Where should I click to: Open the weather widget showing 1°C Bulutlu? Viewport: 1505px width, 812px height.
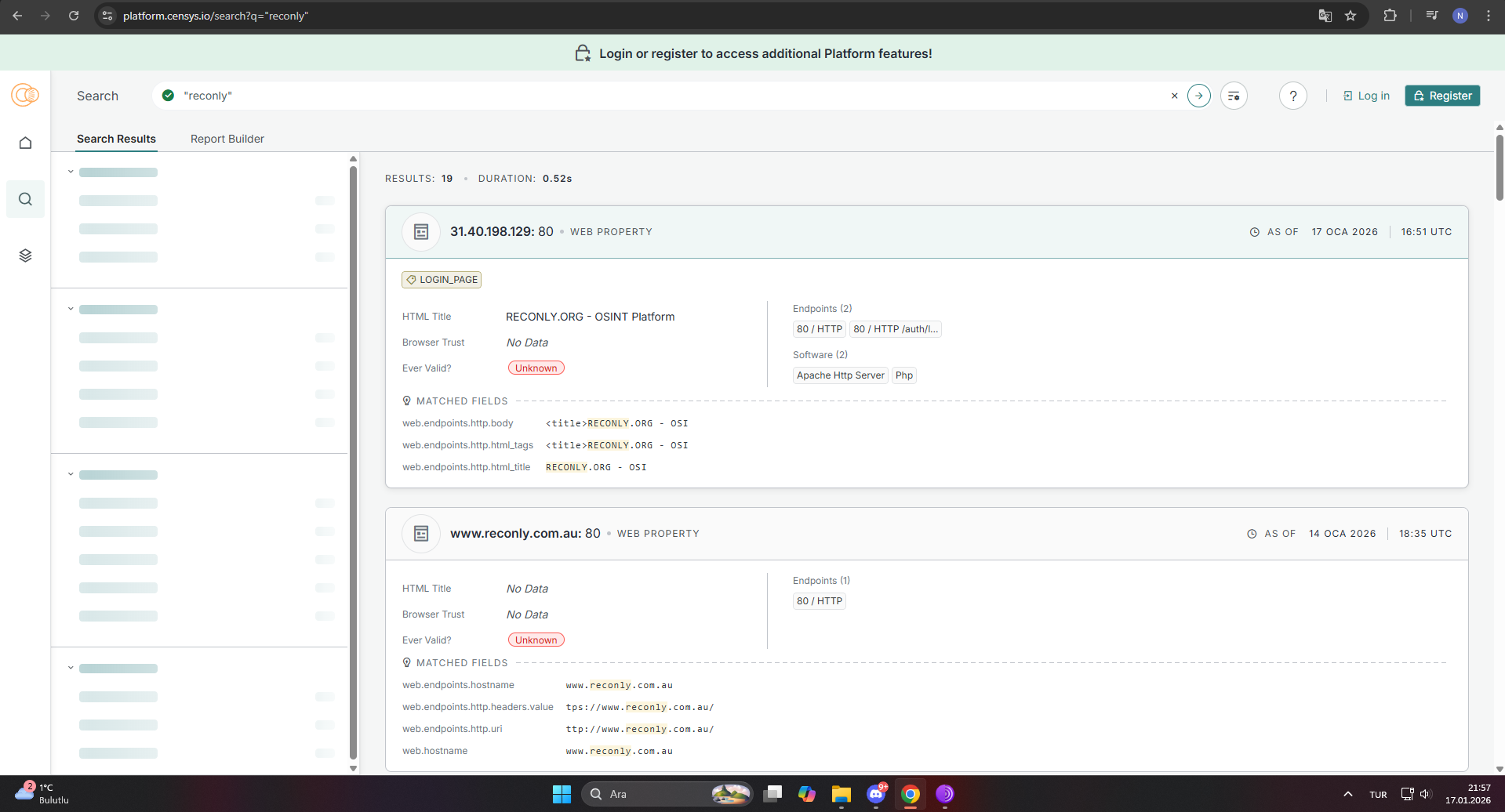(x=42, y=794)
